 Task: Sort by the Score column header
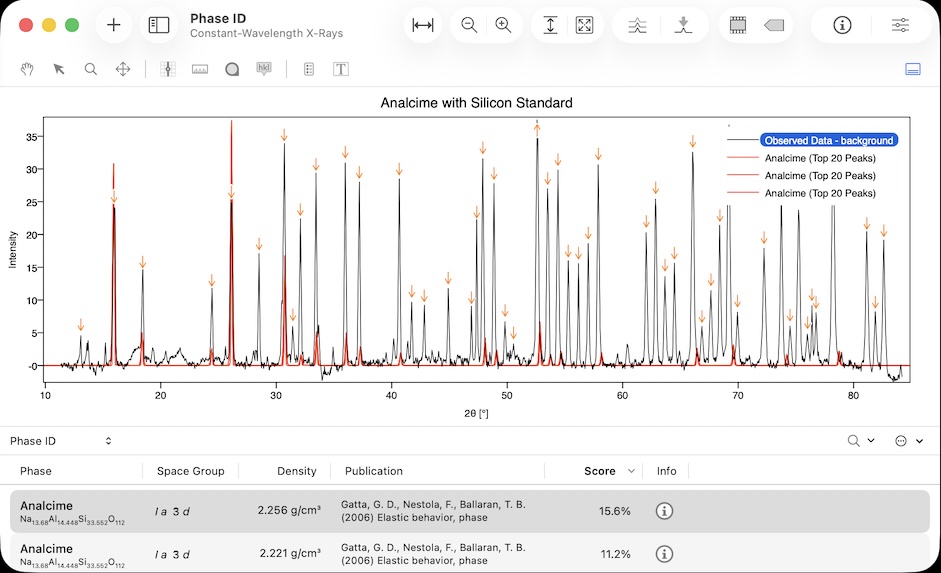tap(600, 471)
